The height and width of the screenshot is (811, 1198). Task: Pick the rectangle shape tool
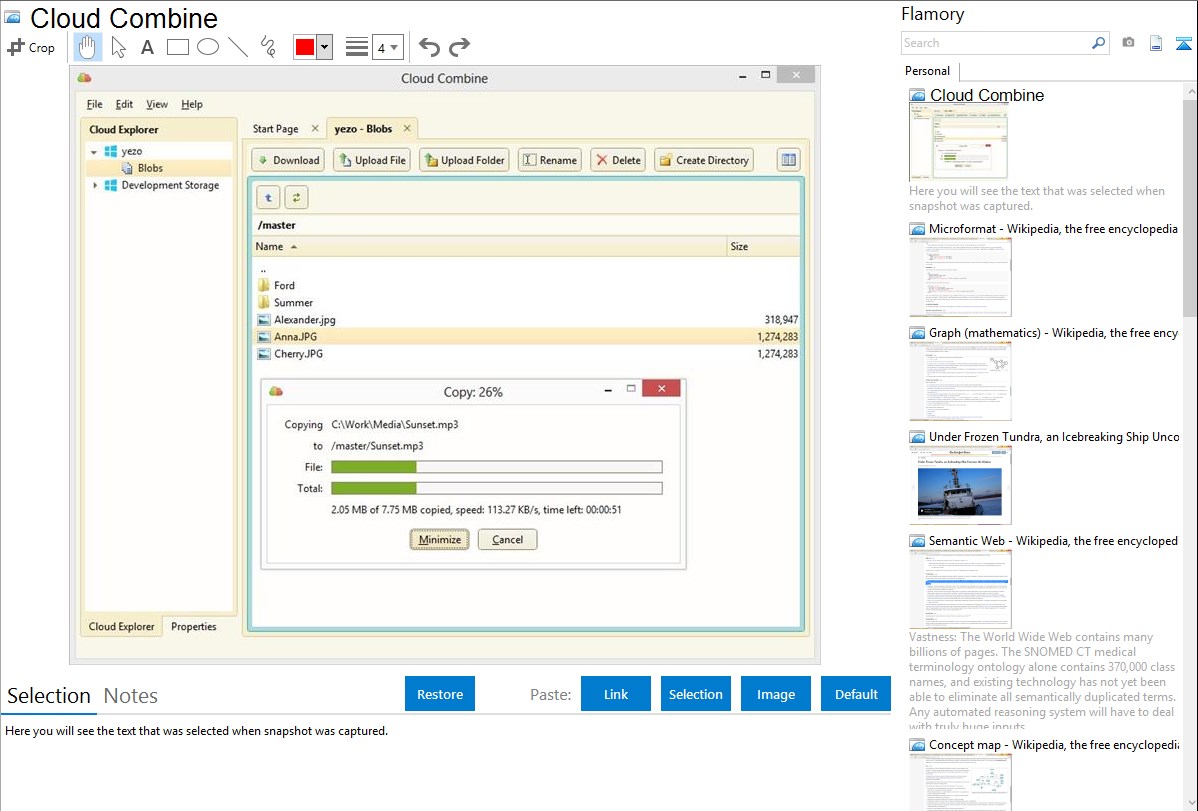178,47
